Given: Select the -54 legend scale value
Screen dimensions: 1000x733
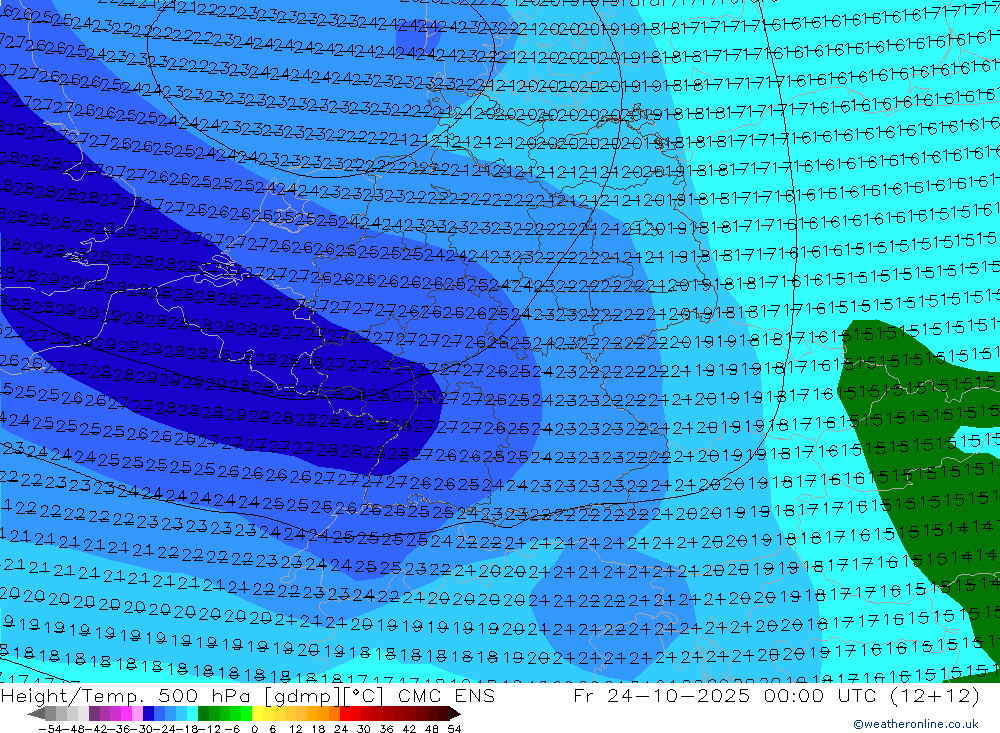Looking at the screenshot, I should [x=50, y=729].
